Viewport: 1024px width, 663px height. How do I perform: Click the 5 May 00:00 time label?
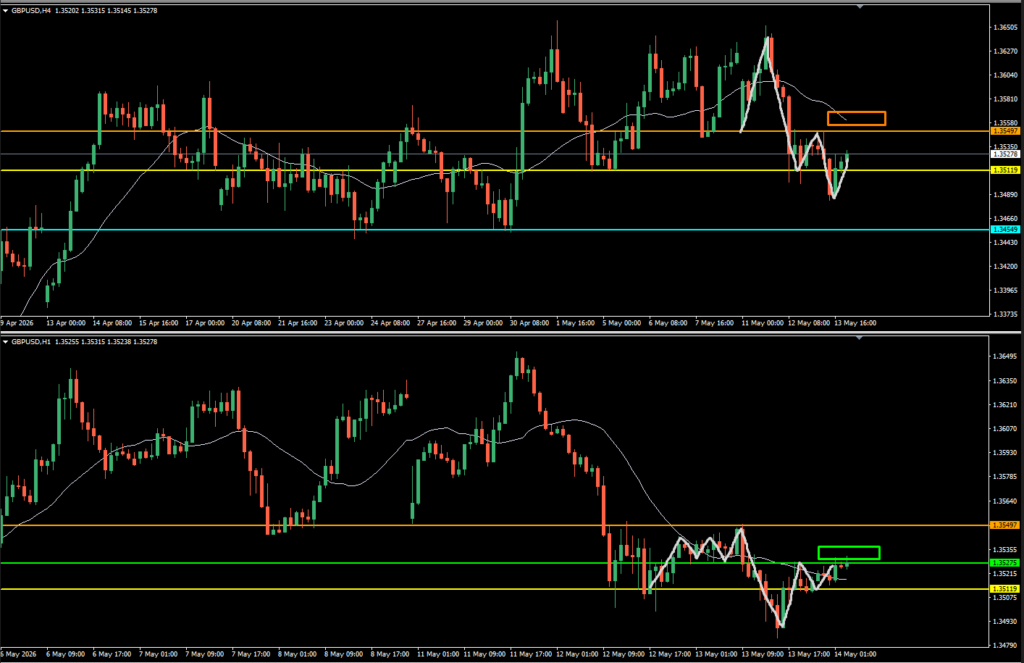point(622,323)
